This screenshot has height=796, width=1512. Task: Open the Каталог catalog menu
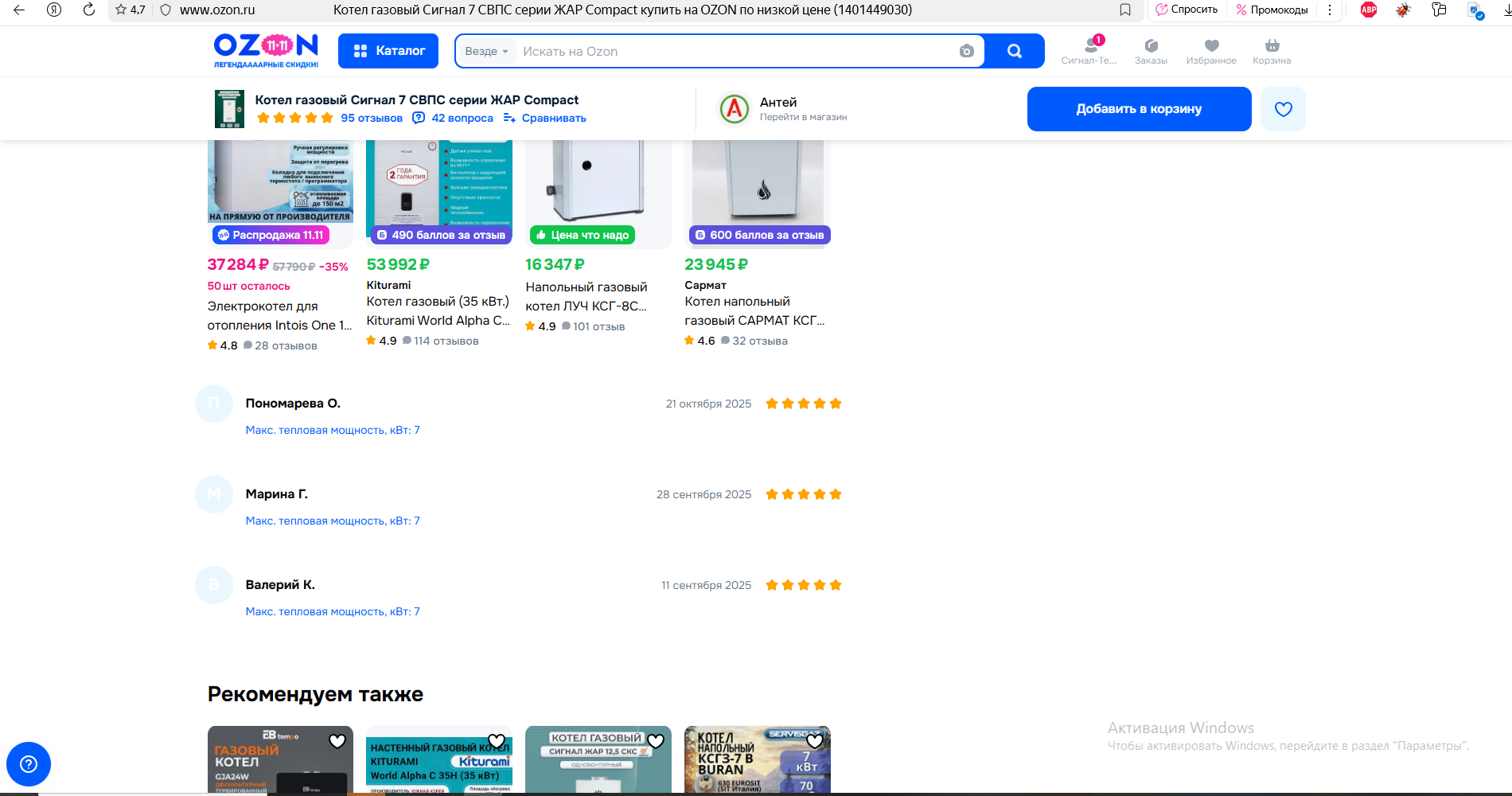388,51
